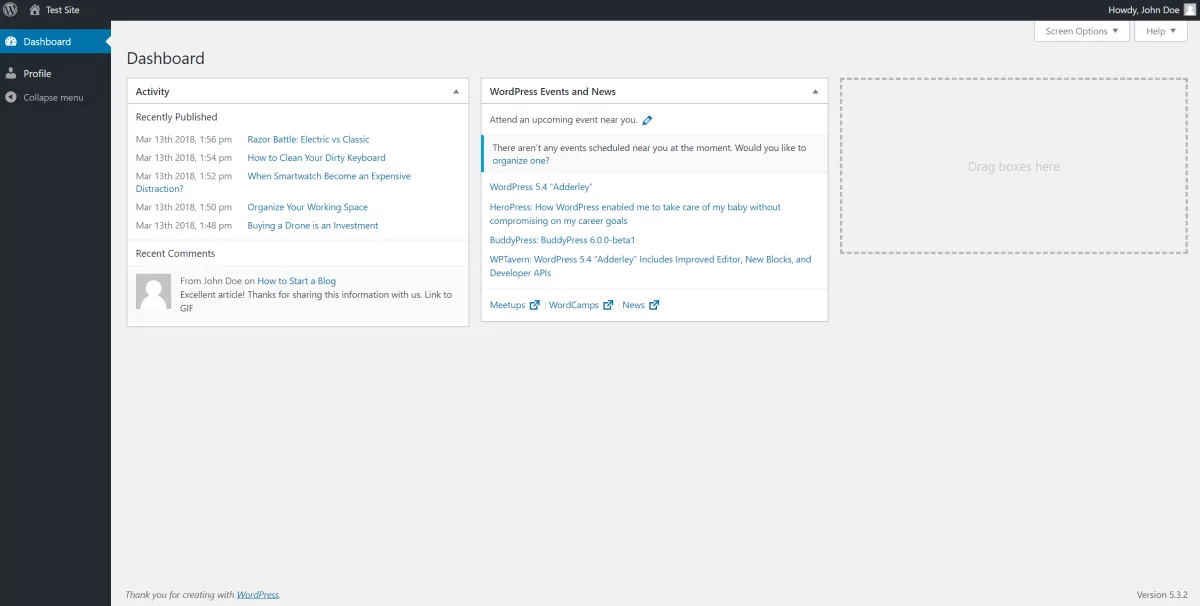Open post When Smartwatch Become an Expensive Distraction
Viewport: 1200px width, 606px height.
(273, 182)
